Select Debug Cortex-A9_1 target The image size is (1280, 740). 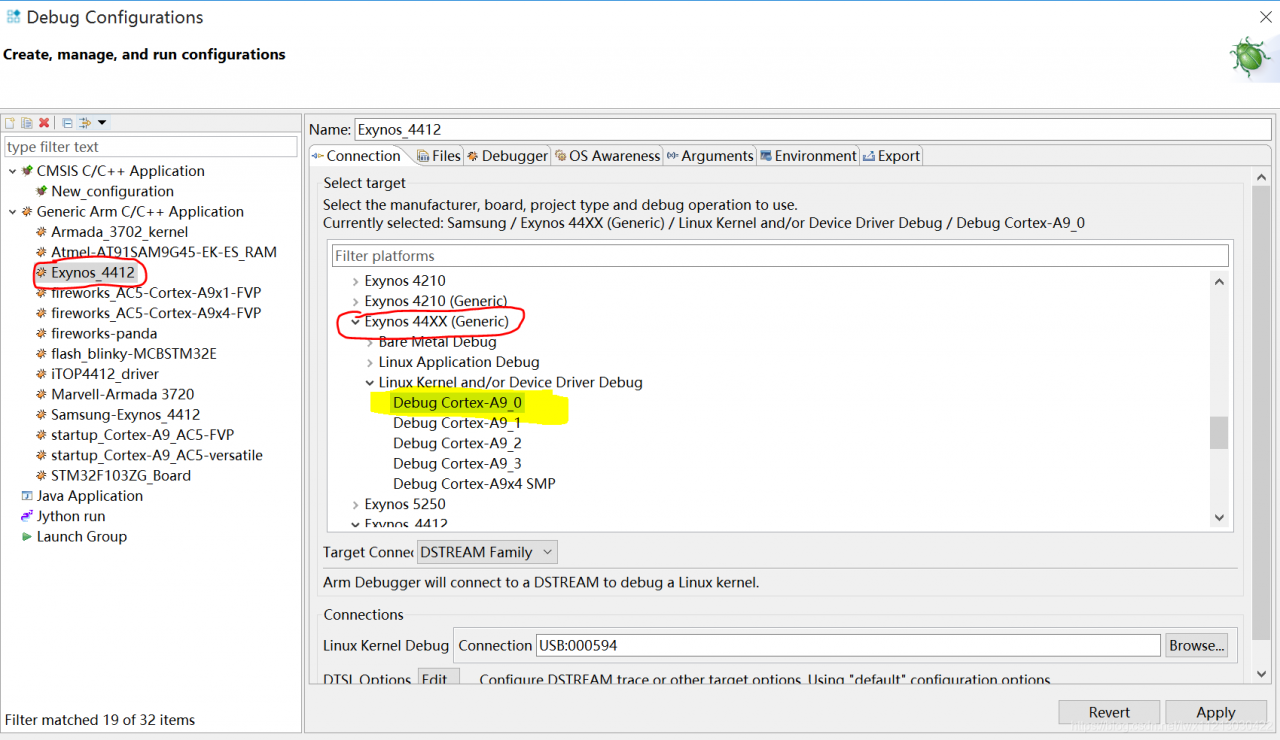click(457, 423)
